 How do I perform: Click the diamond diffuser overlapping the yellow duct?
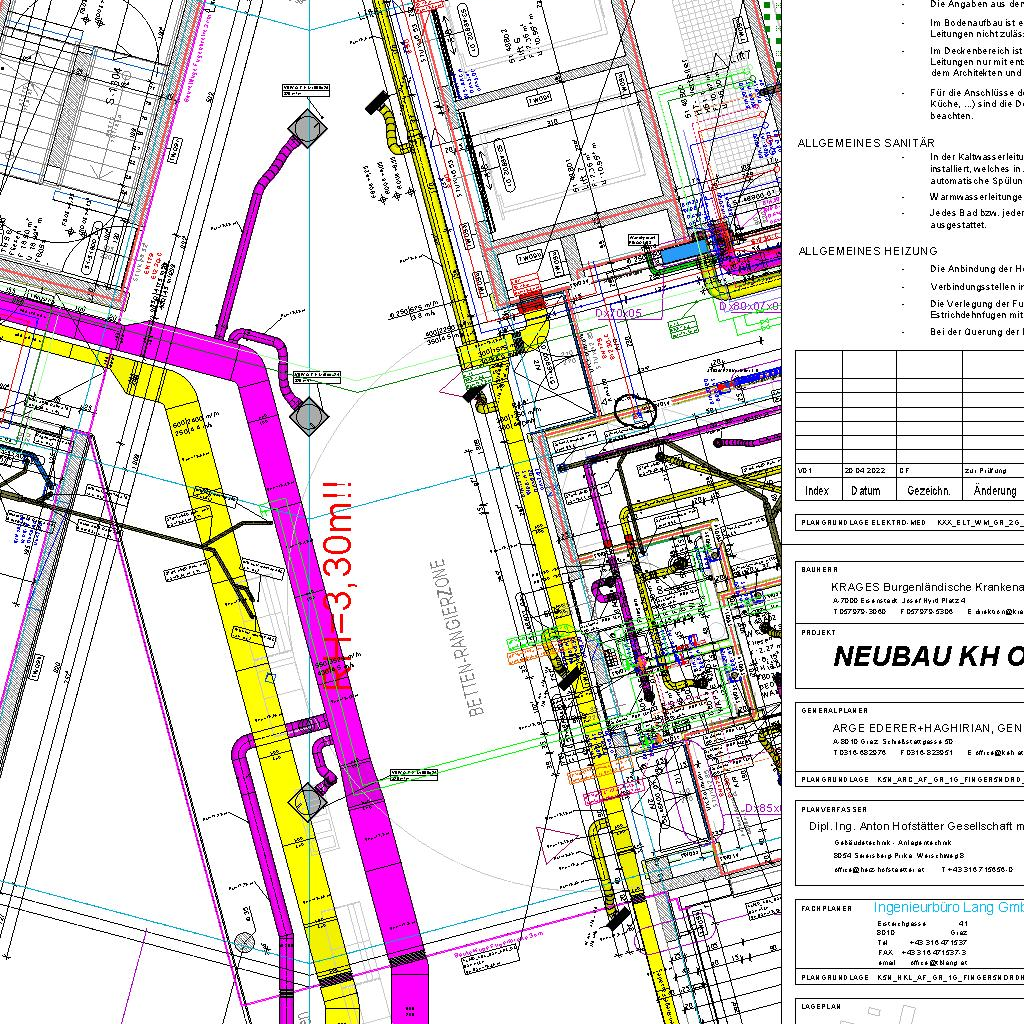point(309,801)
